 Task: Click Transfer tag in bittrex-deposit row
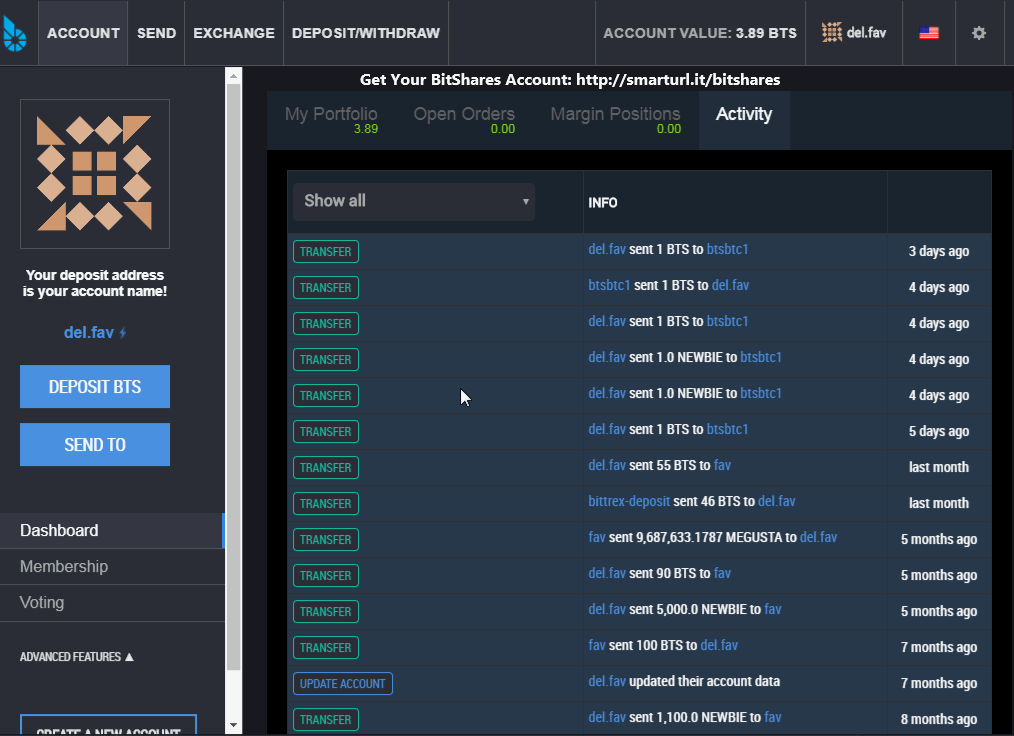tap(326, 504)
